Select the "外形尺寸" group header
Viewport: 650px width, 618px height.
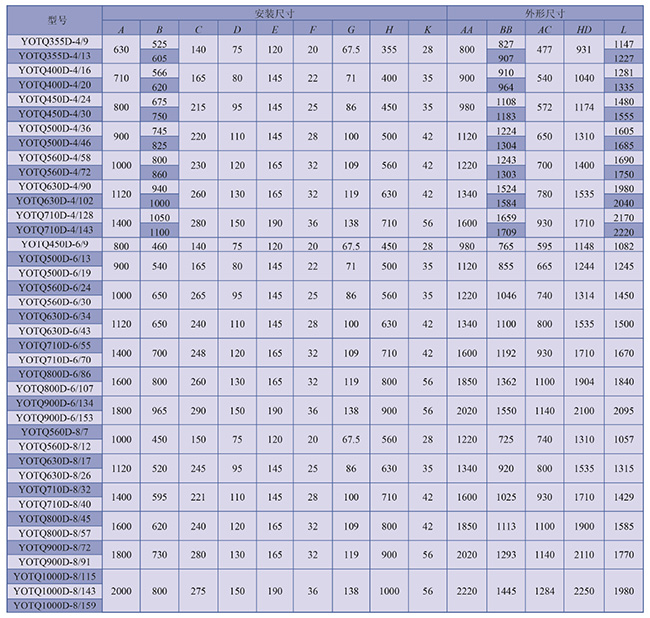[x=544, y=13]
